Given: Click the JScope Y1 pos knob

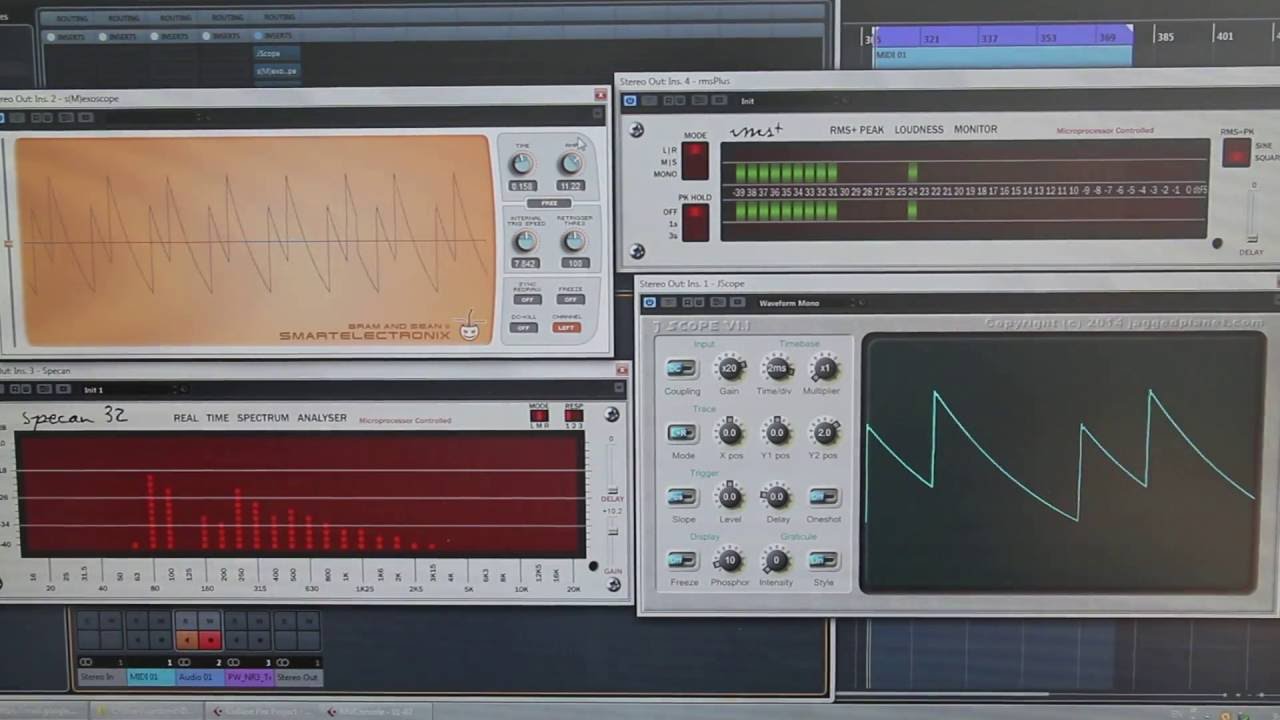Looking at the screenshot, I should tap(777, 432).
